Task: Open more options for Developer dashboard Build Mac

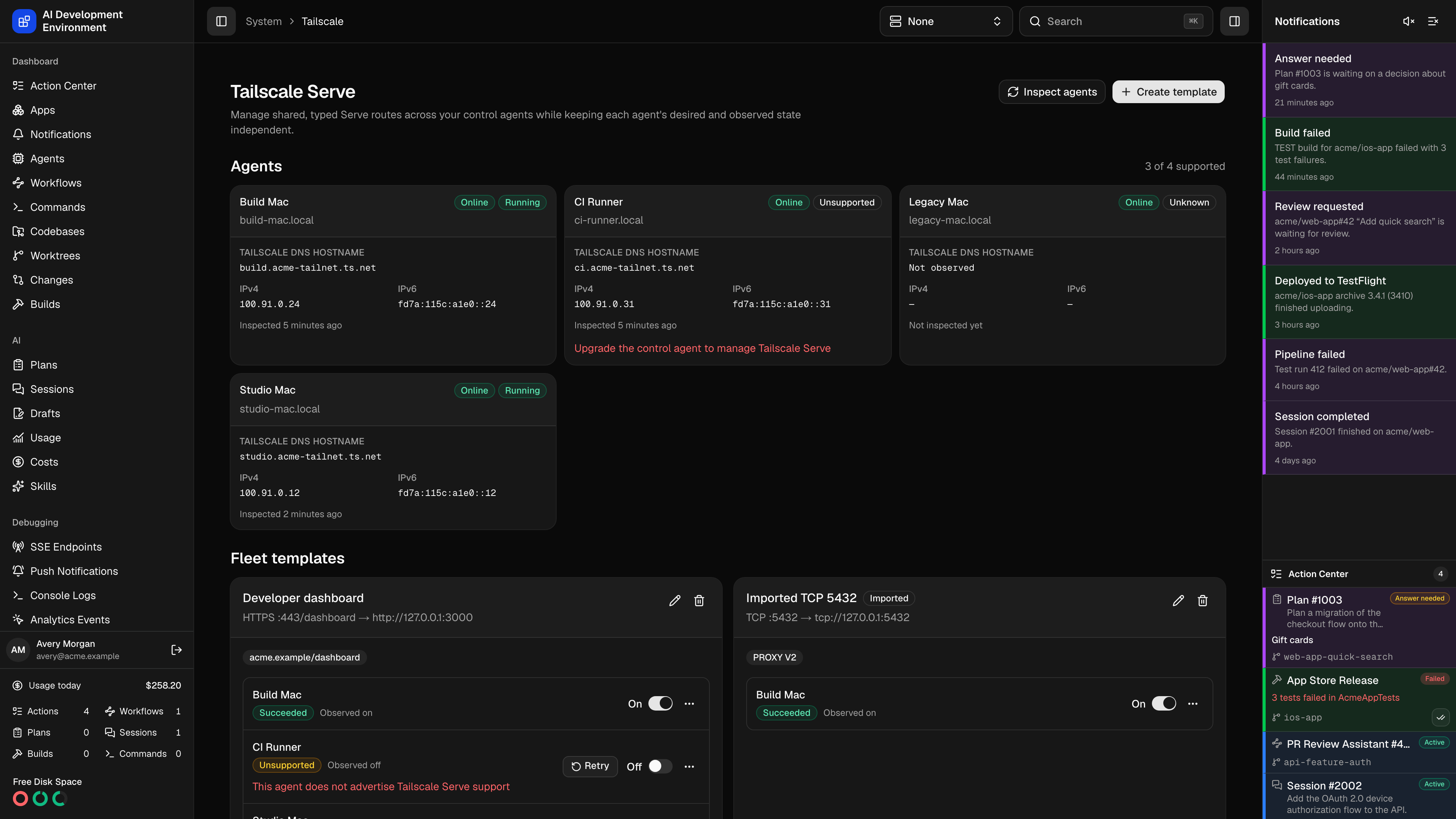Action: tap(689, 704)
